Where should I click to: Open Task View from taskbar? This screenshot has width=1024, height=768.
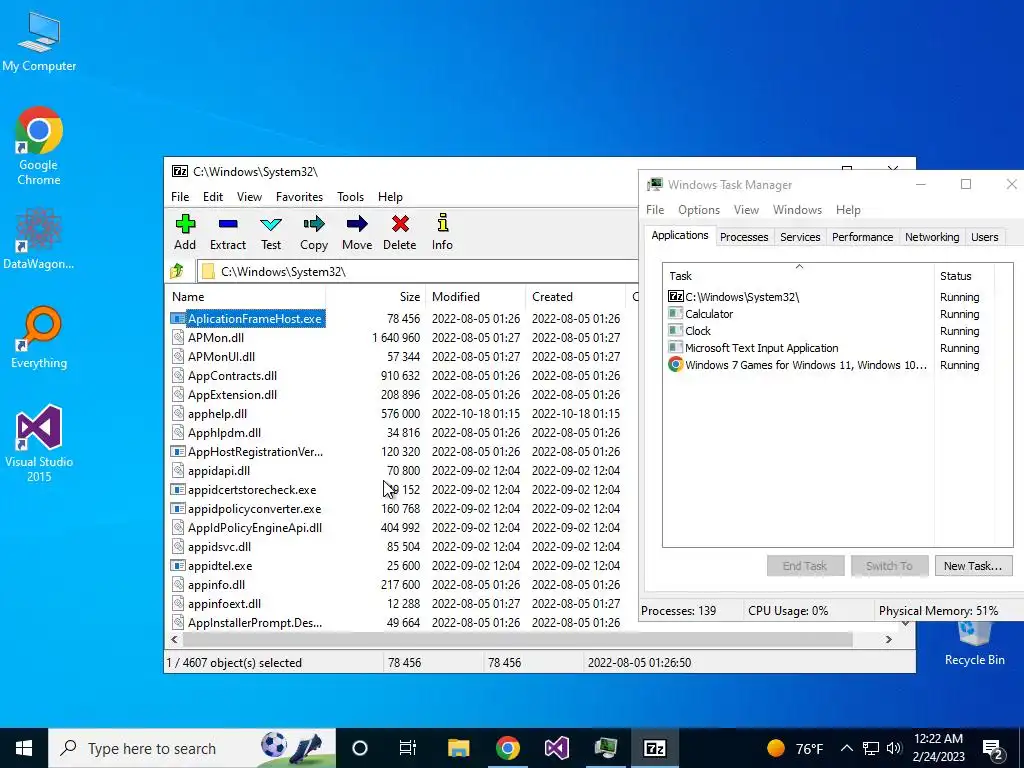pyautogui.click(x=408, y=748)
